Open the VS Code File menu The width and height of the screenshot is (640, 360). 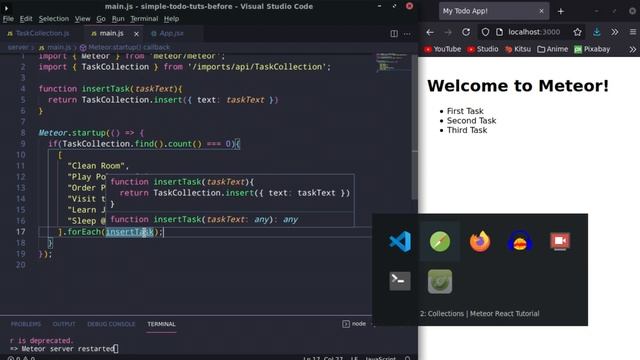coord(8,19)
